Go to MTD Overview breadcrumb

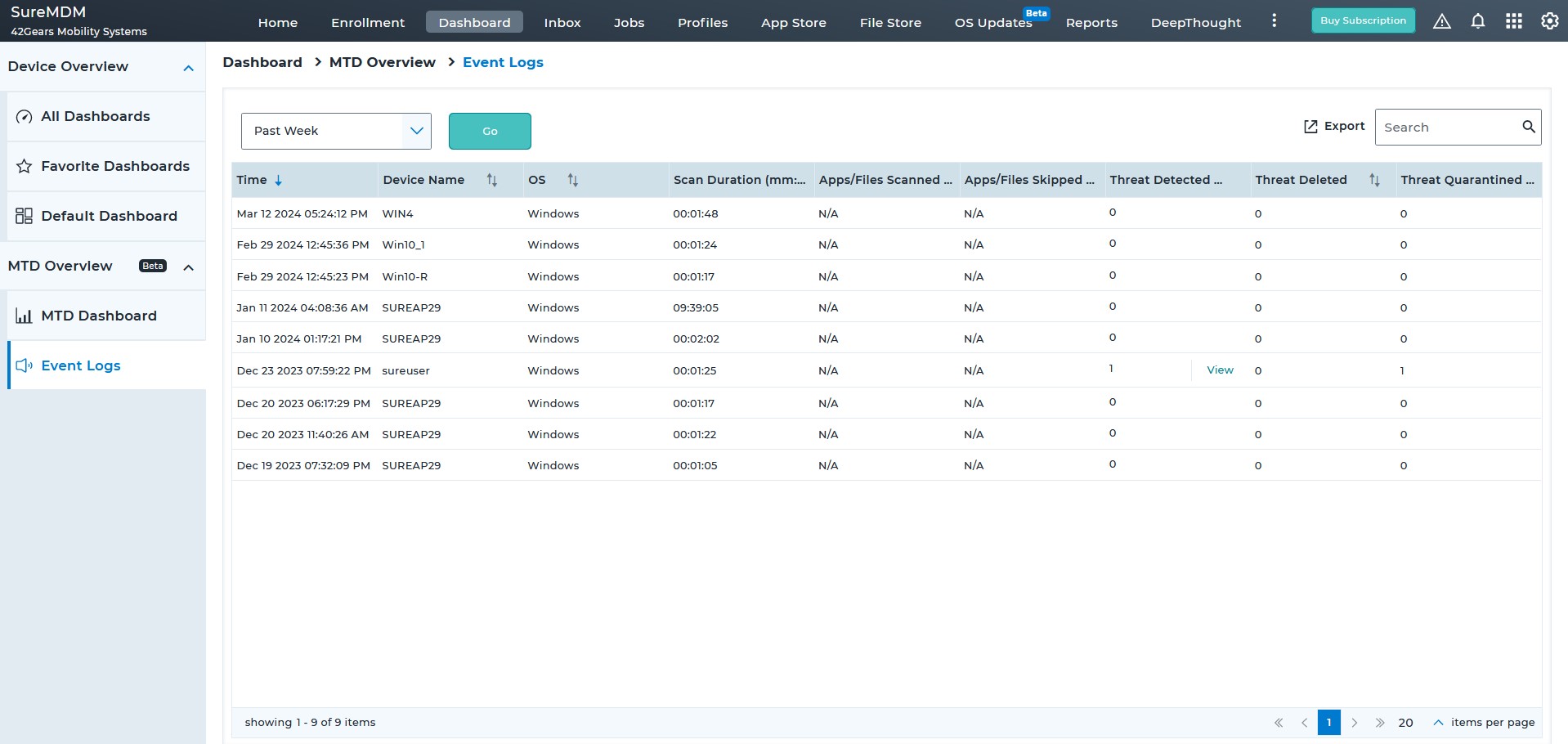(x=382, y=62)
